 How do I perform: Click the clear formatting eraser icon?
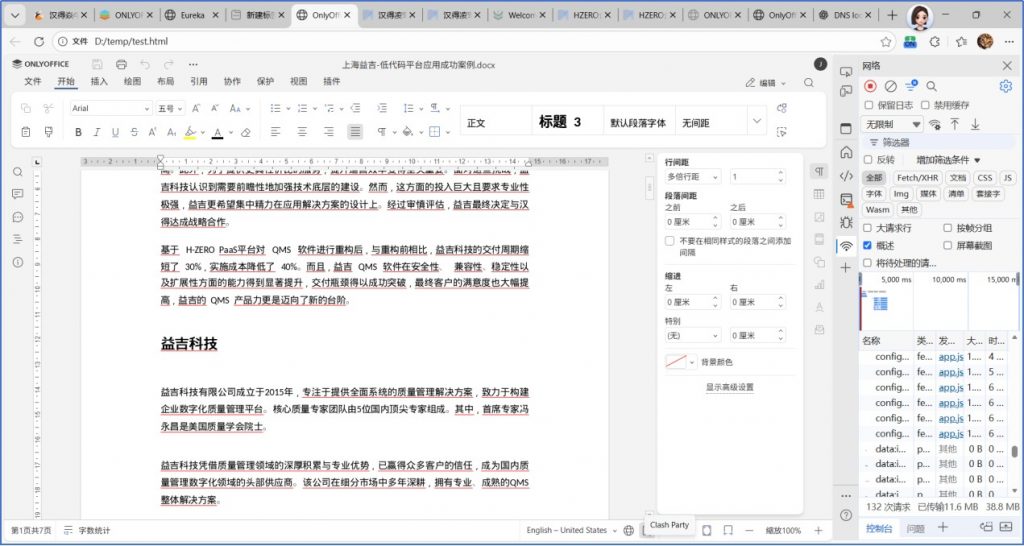[246, 132]
